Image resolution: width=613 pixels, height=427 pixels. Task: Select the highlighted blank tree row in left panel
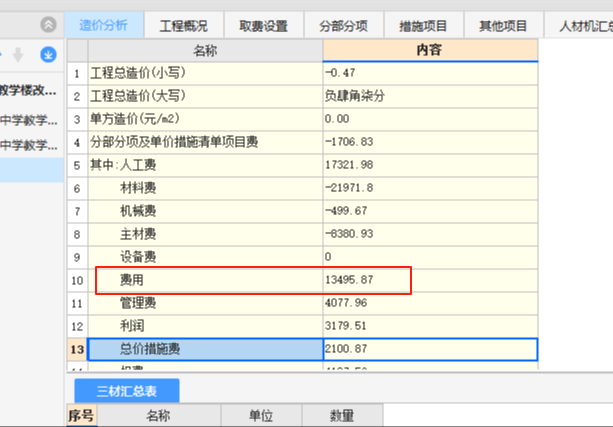point(32,170)
